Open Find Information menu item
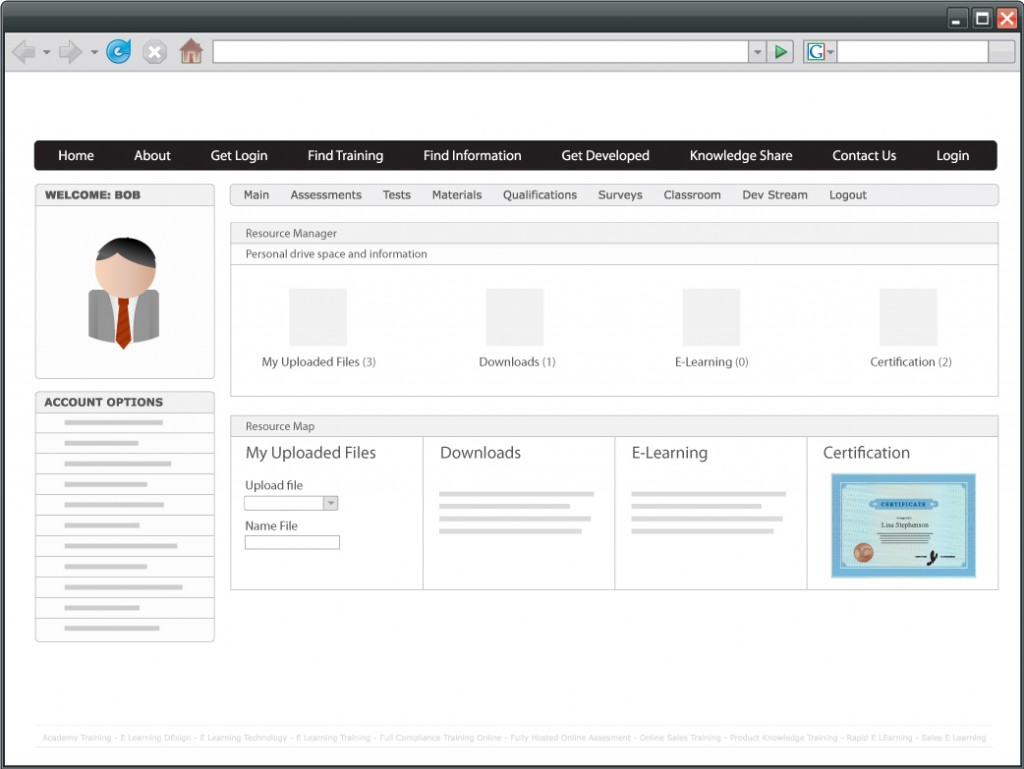 pyautogui.click(x=472, y=155)
